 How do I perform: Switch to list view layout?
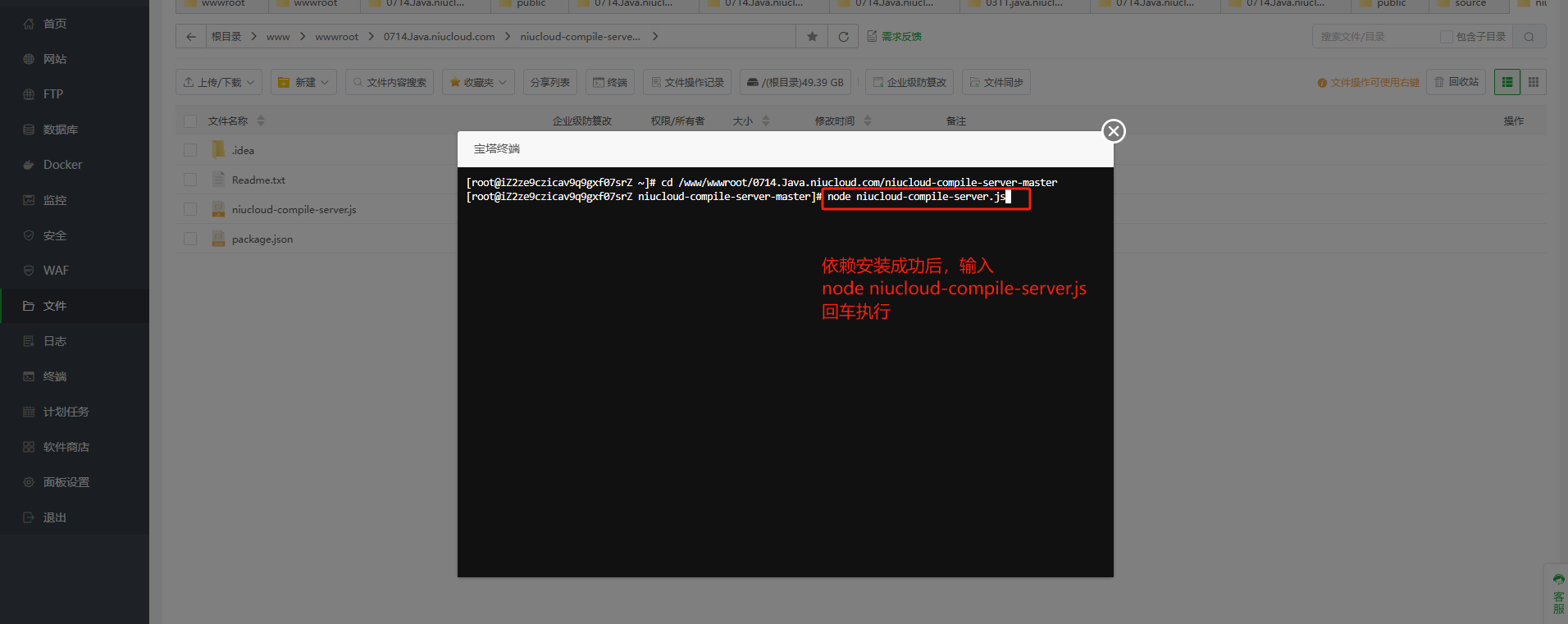pos(1506,82)
